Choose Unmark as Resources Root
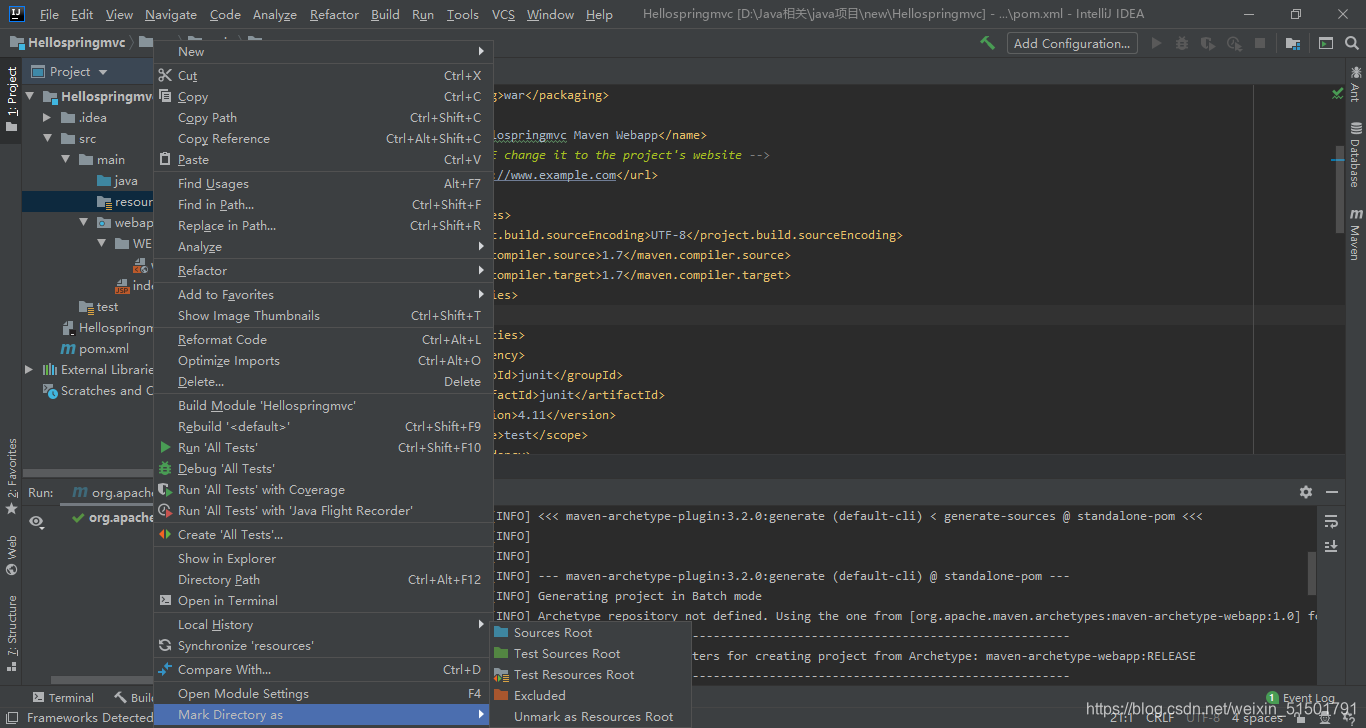 590,716
